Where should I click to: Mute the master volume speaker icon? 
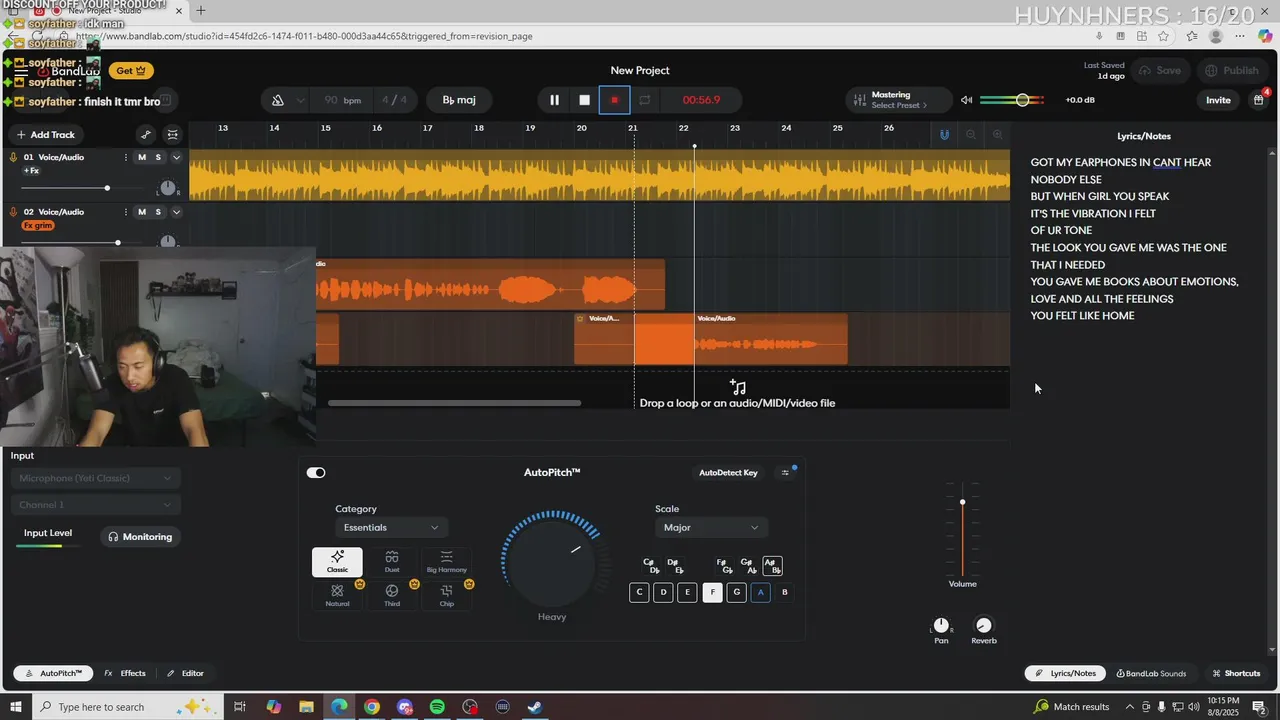(x=966, y=100)
